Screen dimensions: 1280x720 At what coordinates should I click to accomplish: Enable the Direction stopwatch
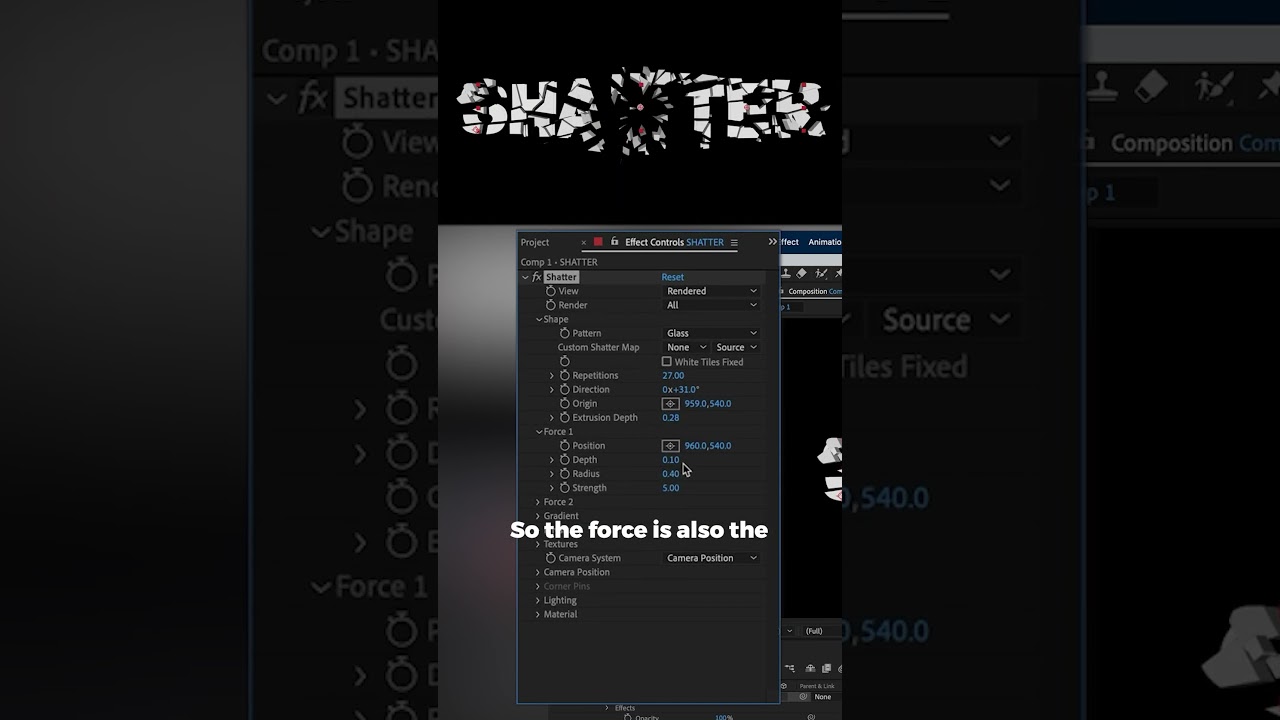coord(565,389)
